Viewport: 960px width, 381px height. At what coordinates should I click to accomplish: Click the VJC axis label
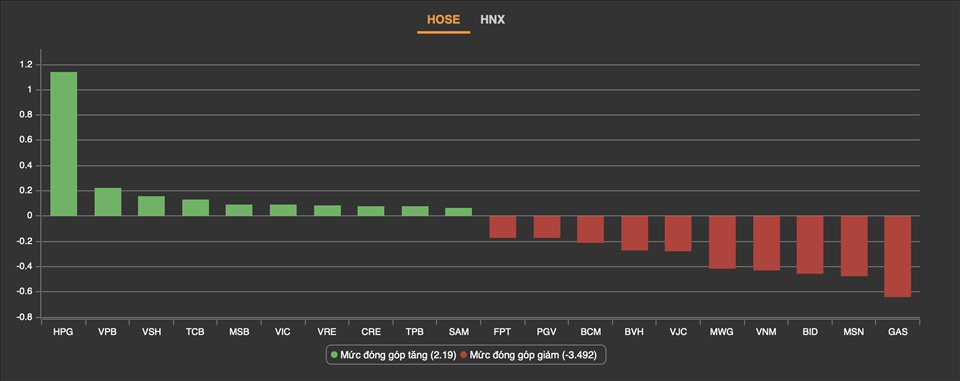coord(678,332)
